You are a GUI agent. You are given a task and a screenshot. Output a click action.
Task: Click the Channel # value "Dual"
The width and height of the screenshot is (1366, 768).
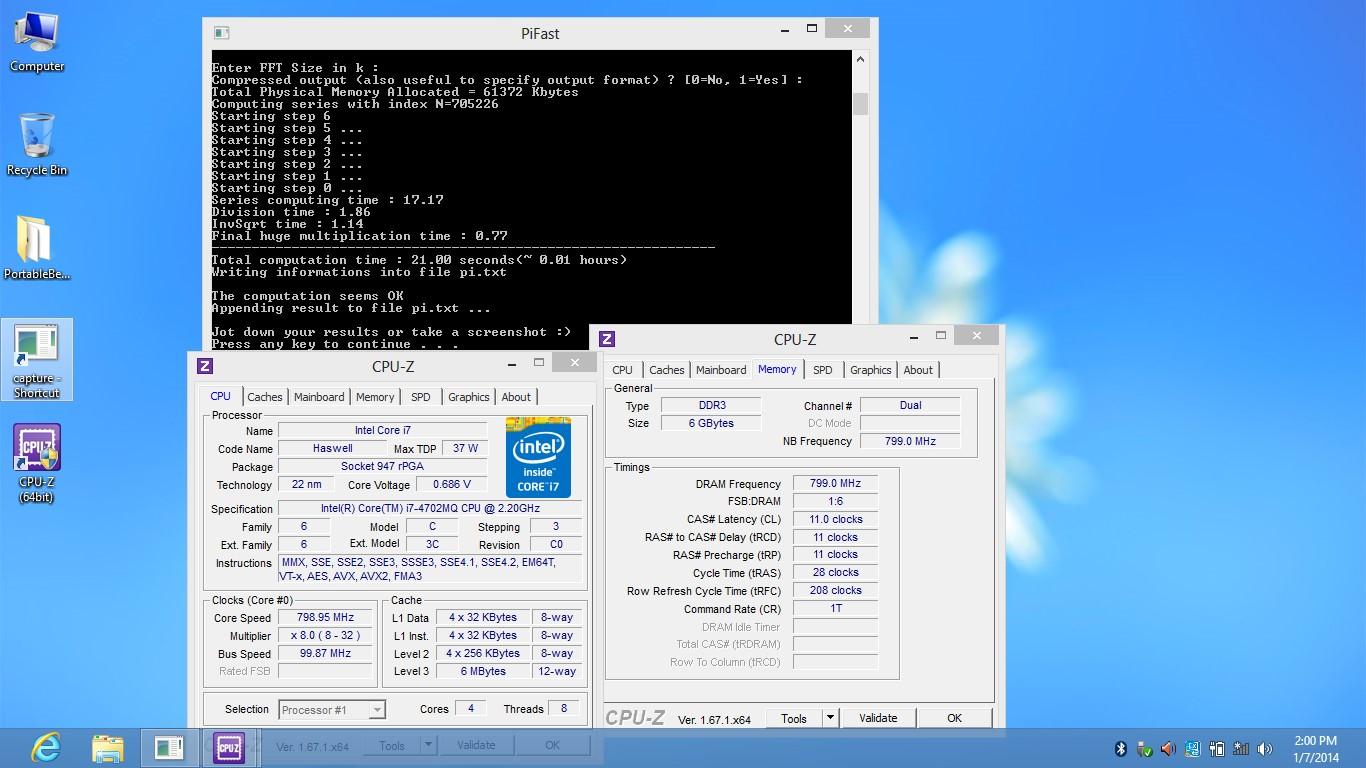tap(910, 406)
